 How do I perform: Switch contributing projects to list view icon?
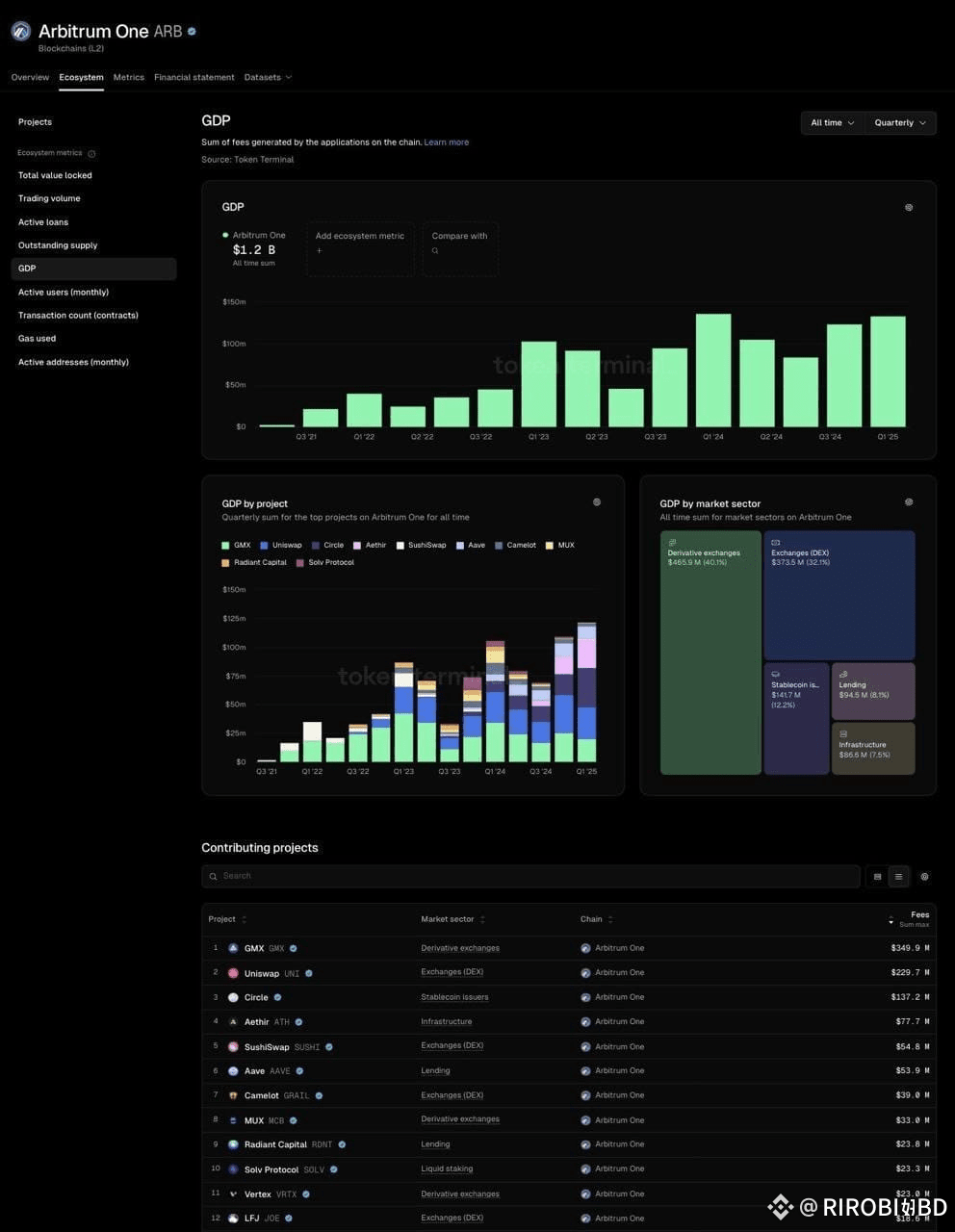pos(898,876)
